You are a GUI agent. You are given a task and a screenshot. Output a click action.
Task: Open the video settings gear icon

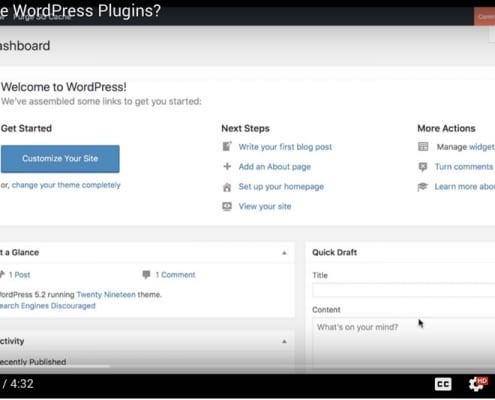coord(477,384)
